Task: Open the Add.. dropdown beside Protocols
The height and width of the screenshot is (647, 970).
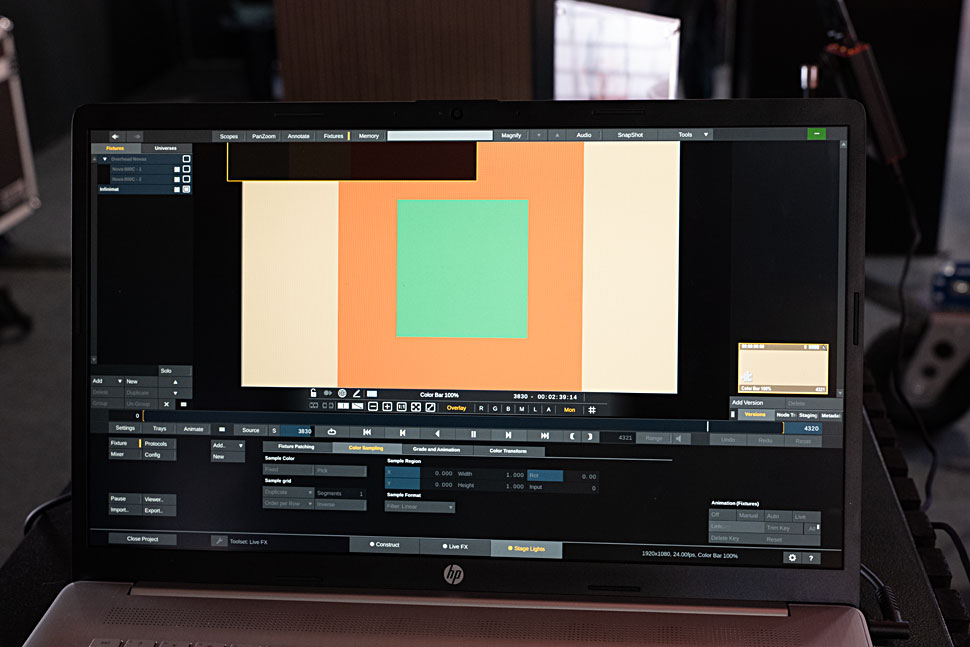Action: (x=228, y=445)
